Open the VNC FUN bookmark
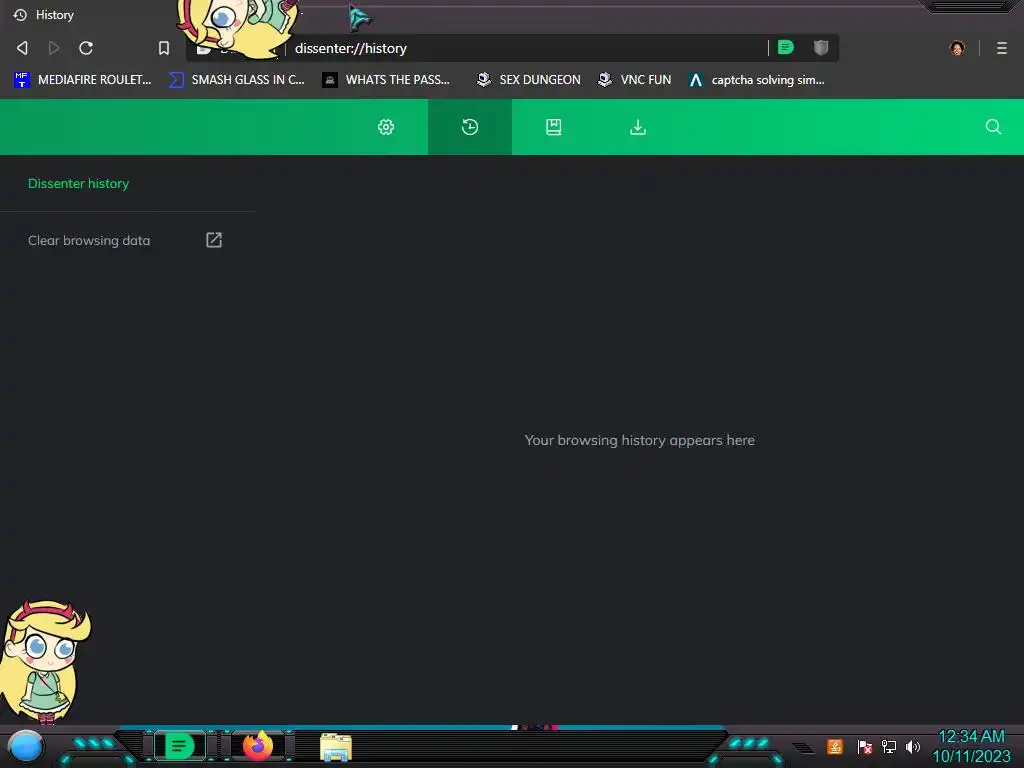 click(x=635, y=80)
